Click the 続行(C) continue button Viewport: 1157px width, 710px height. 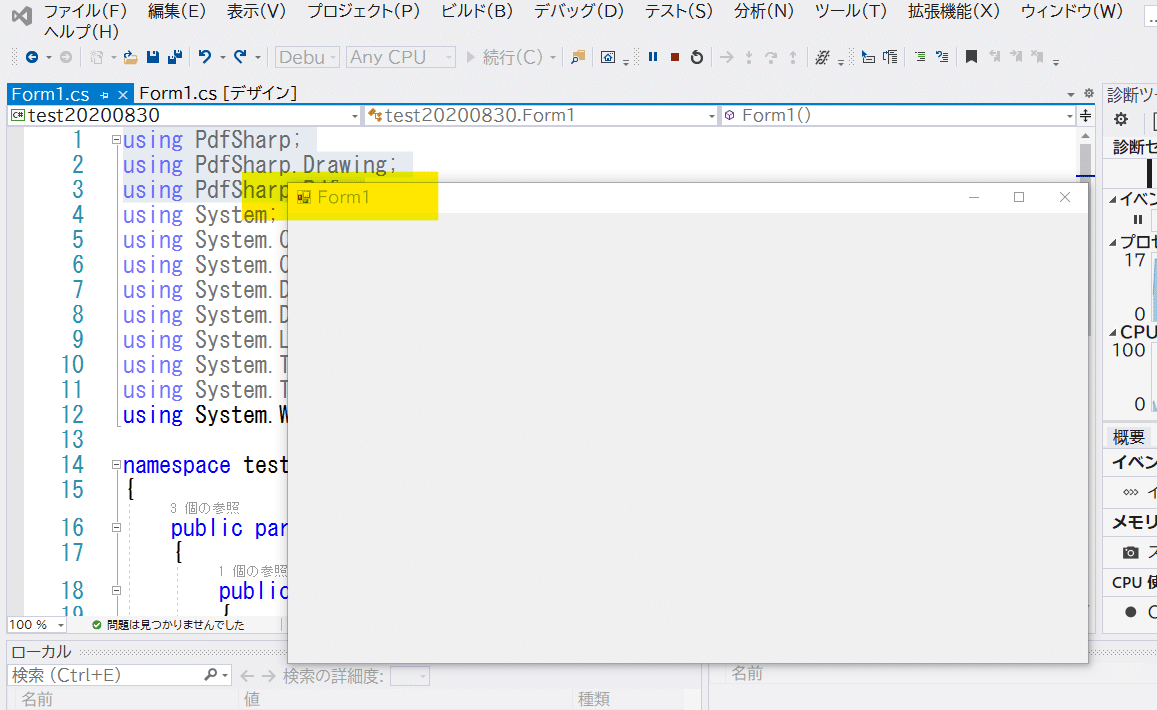(508, 57)
